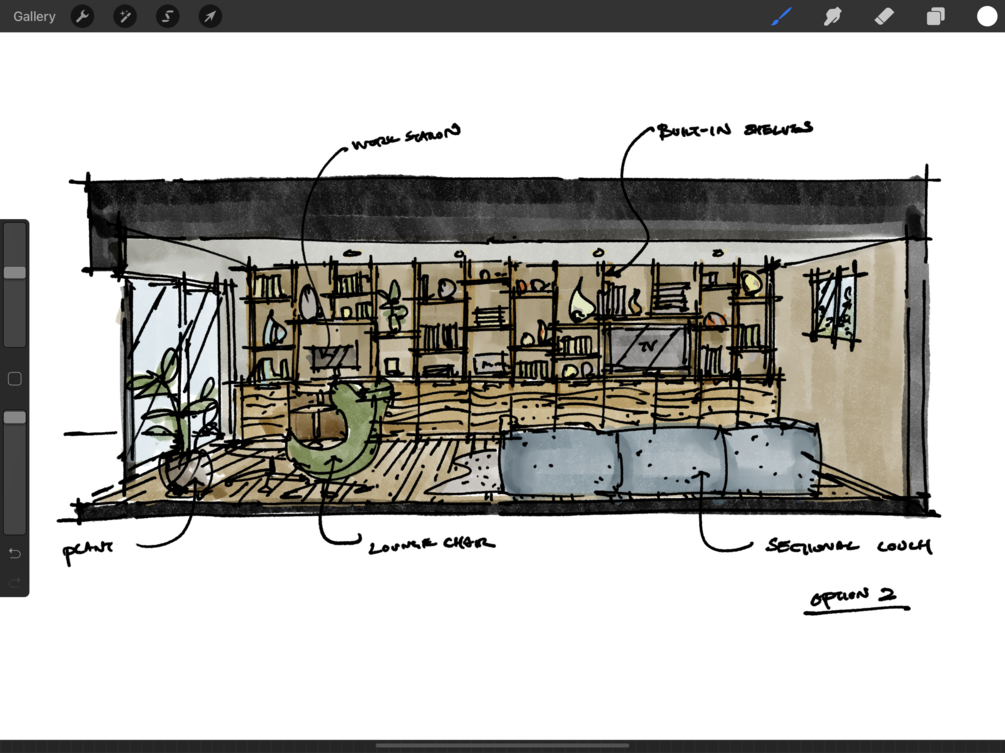Tap the home indicator bar
Image resolution: width=1005 pixels, height=753 pixels.
[502, 745]
